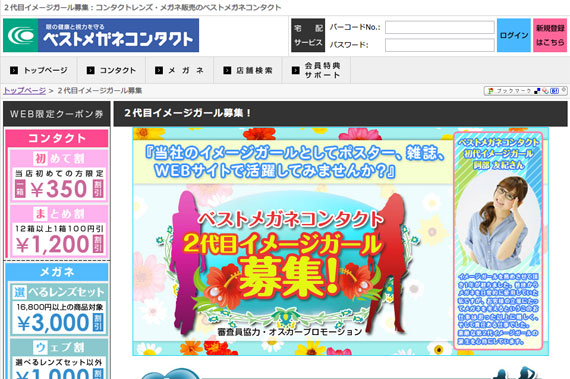The image size is (570, 379).
Task: Open the コンタクト navigation item
Action: [112, 70]
